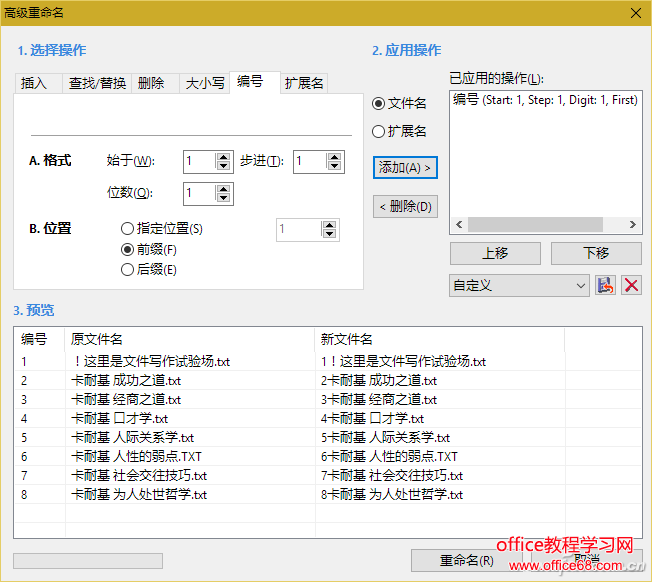Select original file row 卡耐基 为人处世哲学.txt

(x=139, y=495)
